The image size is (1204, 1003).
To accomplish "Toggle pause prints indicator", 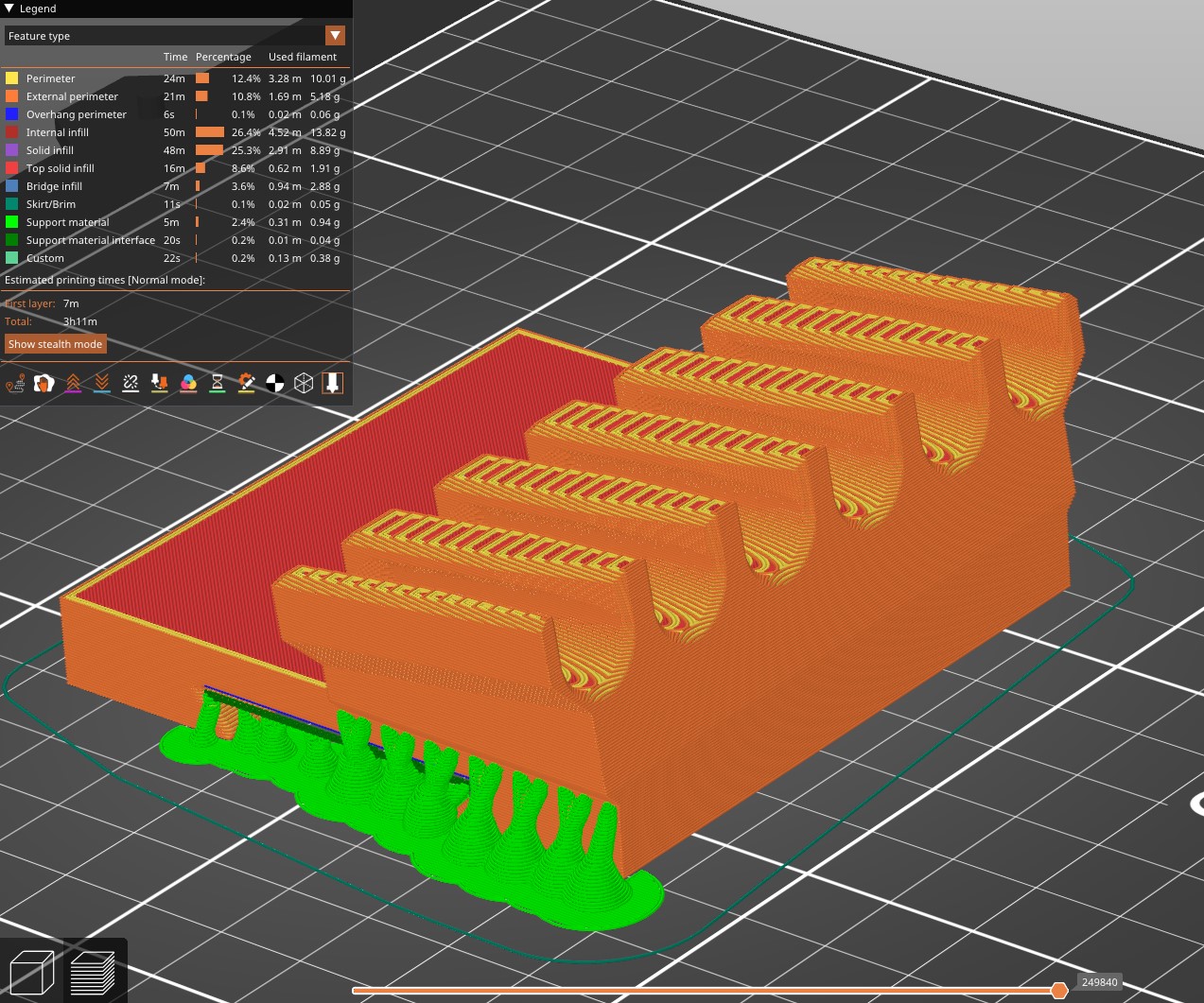I will click(217, 383).
